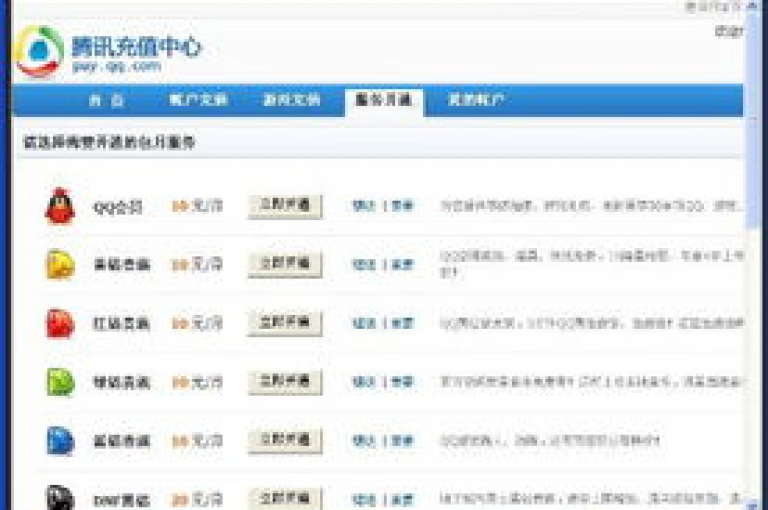Click the 10元/月 price of 黄钻贵族
Viewport: 768px width, 510px height.
(x=197, y=265)
